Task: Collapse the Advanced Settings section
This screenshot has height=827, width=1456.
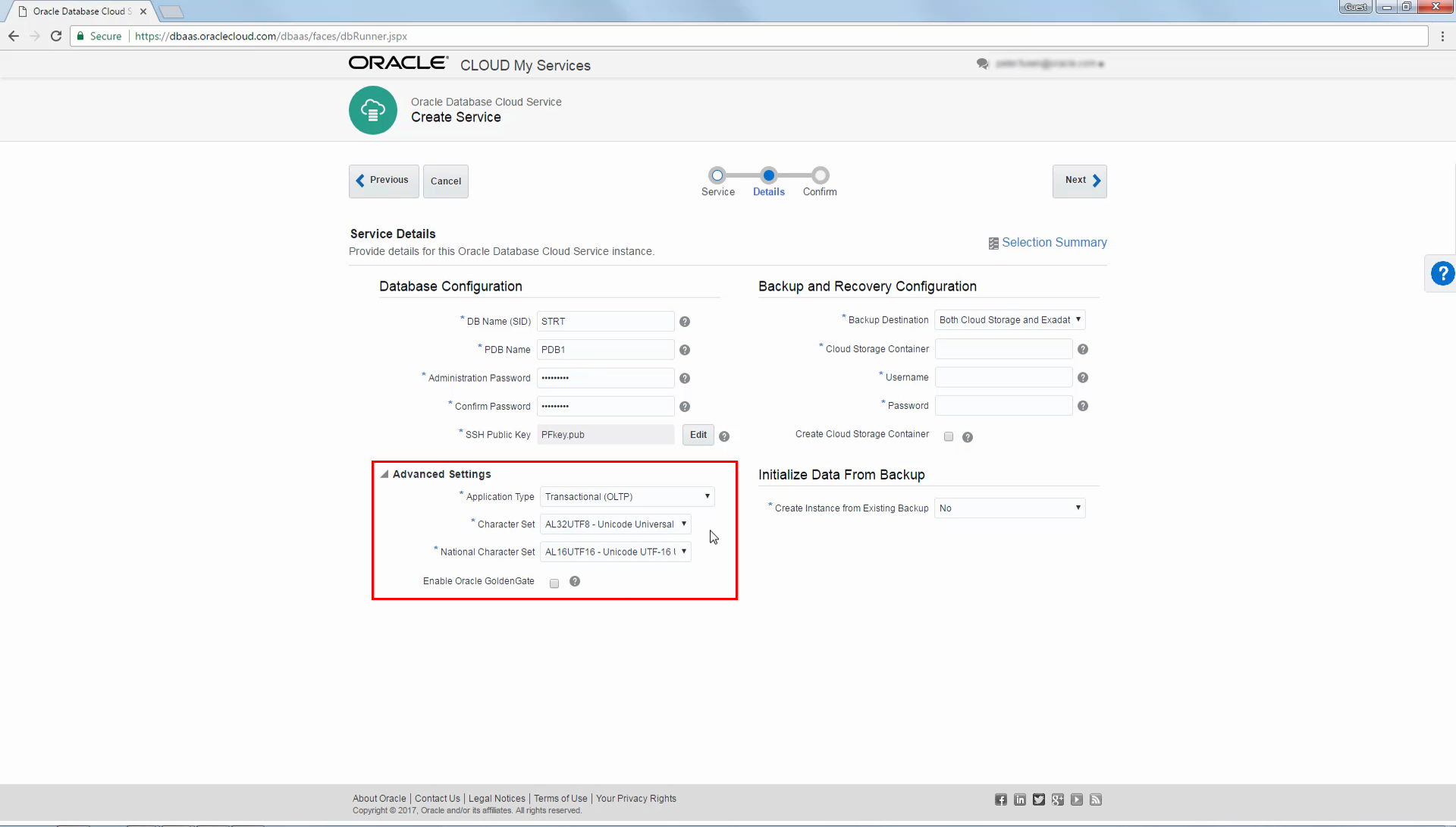Action: tap(385, 474)
